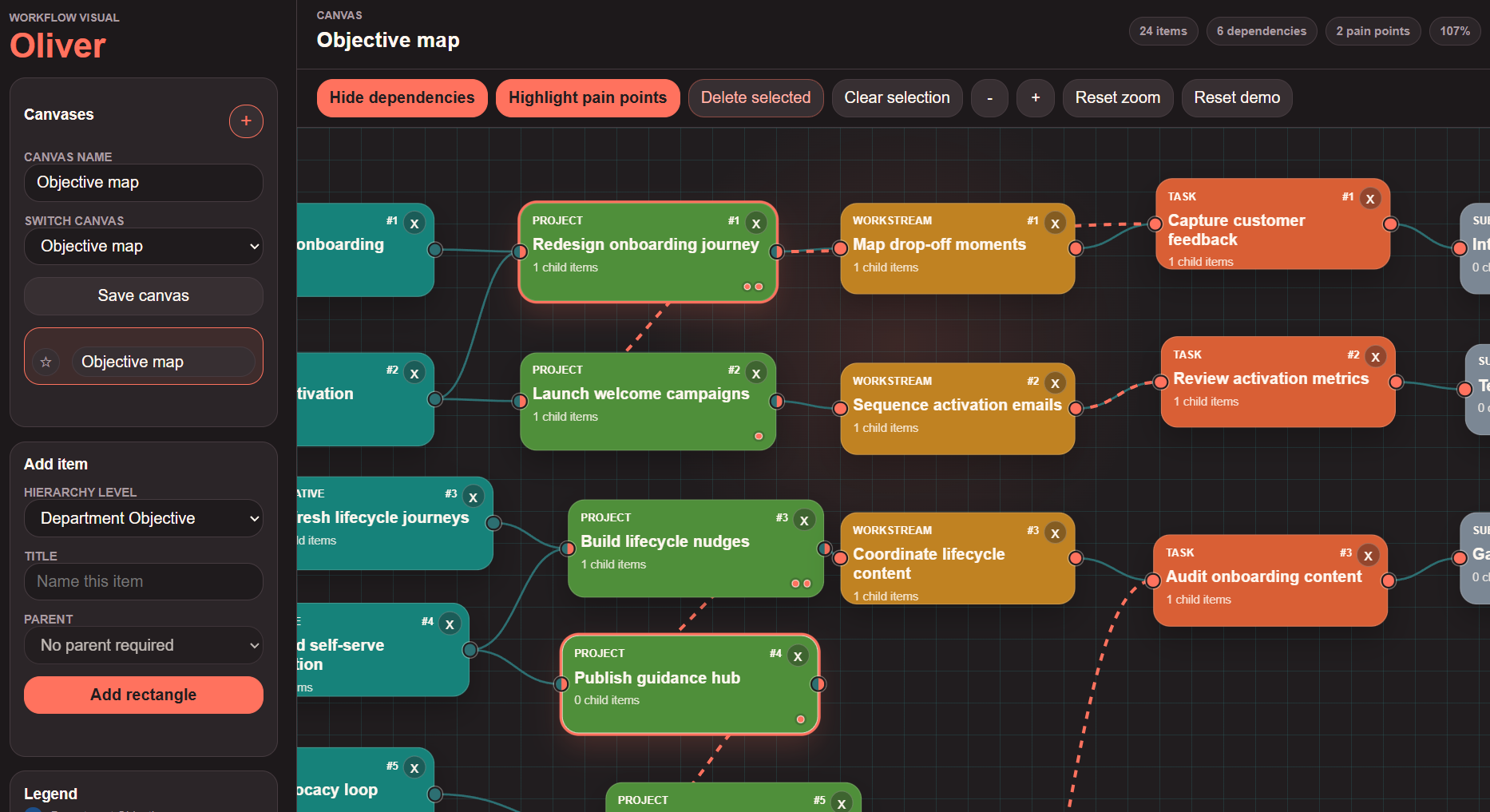Remove Map drop-off moments card
The height and width of the screenshot is (812, 1490).
[1055, 224]
